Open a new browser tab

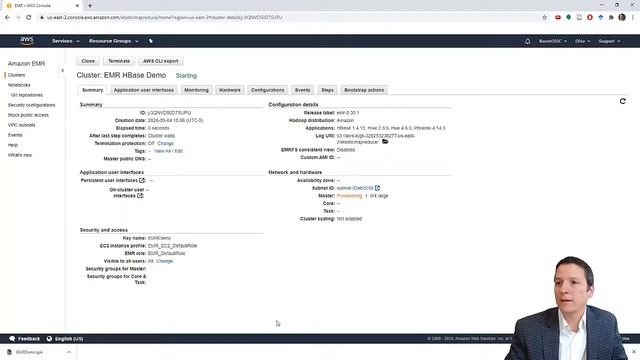tap(90, 6)
